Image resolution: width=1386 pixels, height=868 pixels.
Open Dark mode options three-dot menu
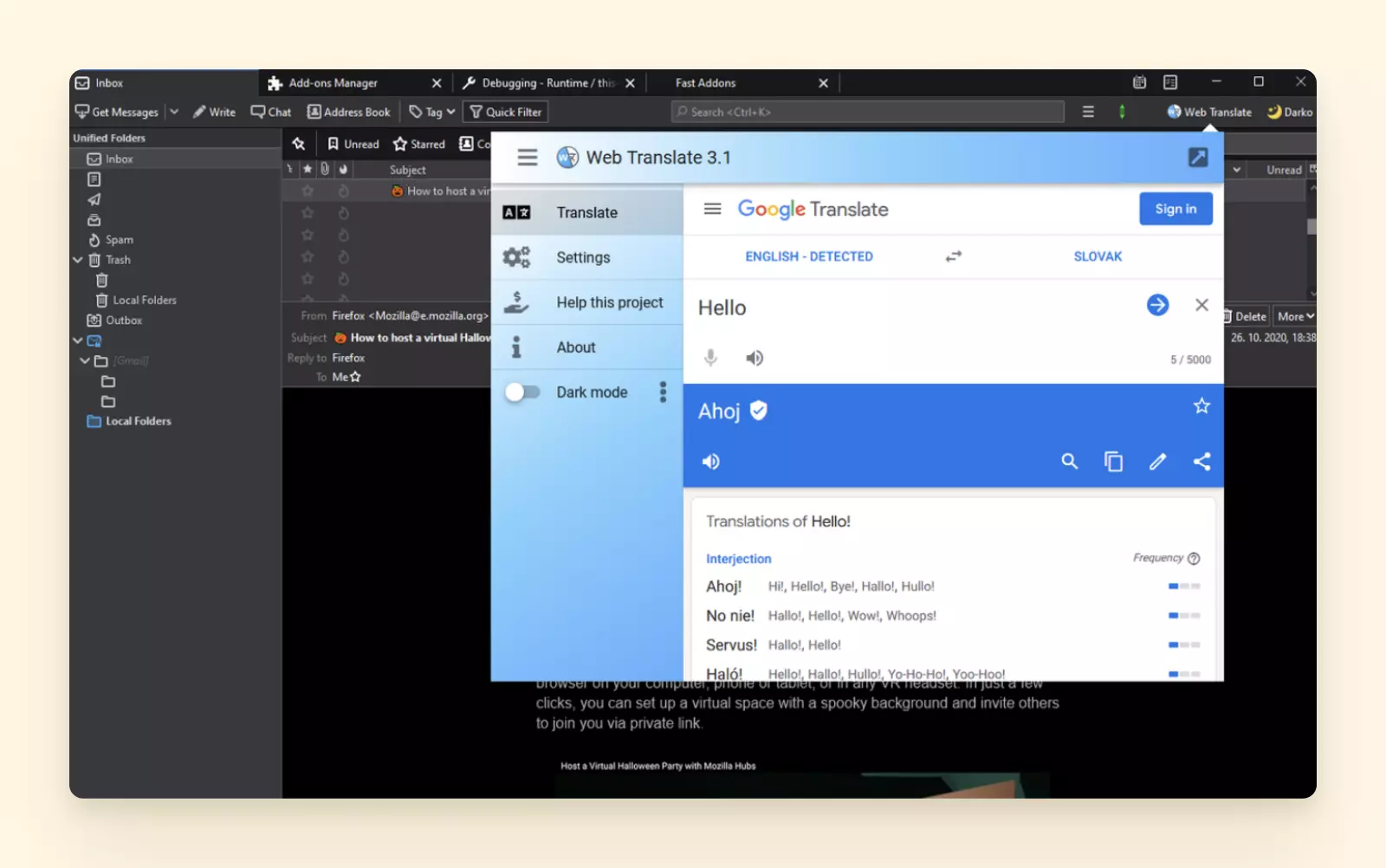tap(663, 392)
